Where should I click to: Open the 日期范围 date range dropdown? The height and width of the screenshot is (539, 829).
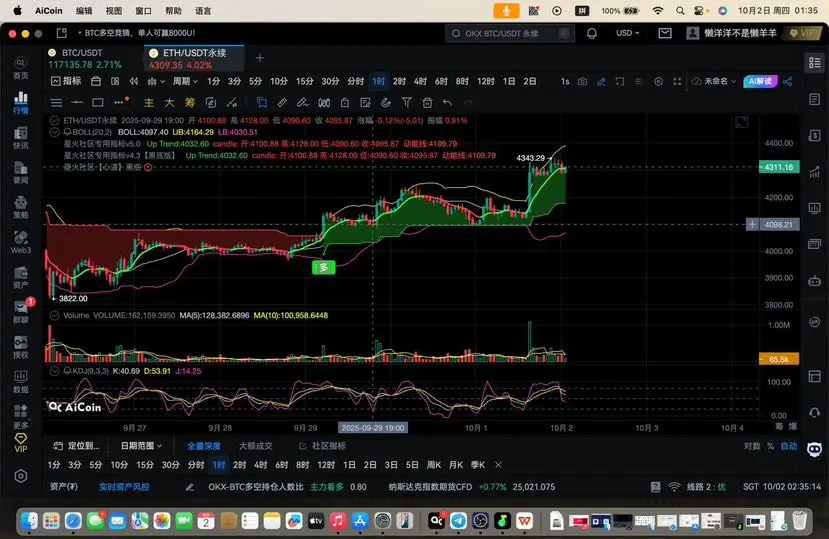pyautogui.click(x=141, y=446)
